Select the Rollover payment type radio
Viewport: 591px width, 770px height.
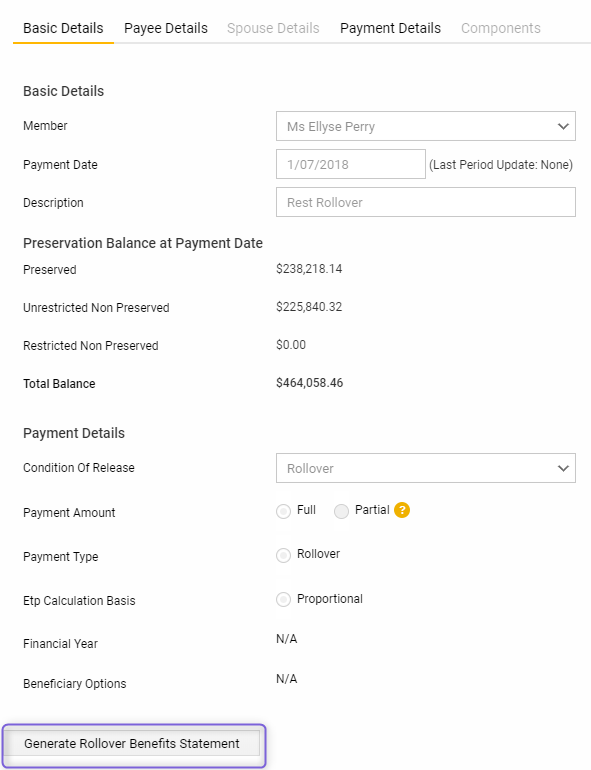coord(283,555)
